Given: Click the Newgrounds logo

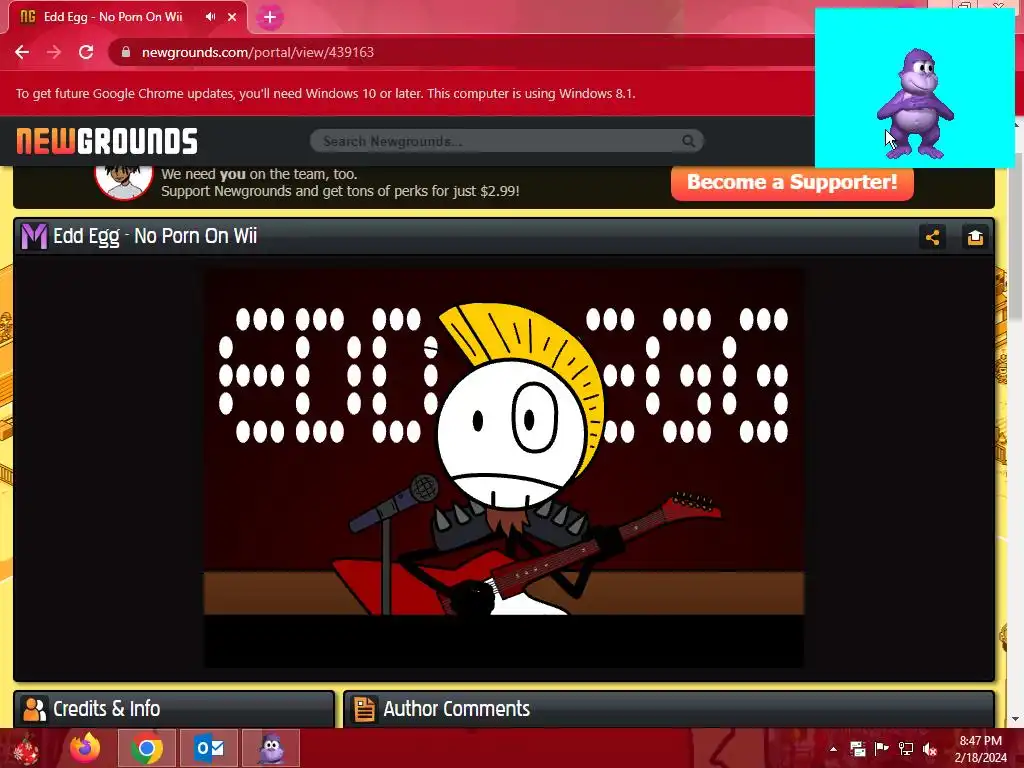Looking at the screenshot, I should (x=107, y=141).
